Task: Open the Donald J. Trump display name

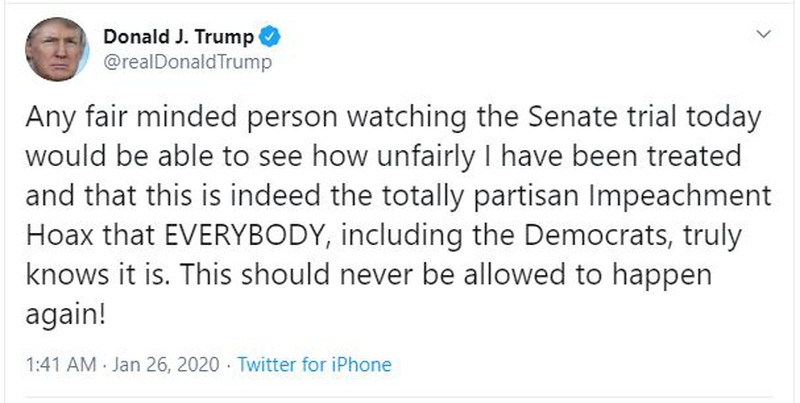Action: point(179,38)
